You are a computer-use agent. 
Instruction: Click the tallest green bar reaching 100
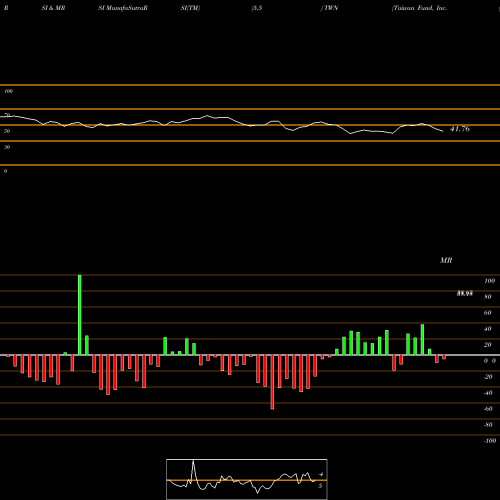pyautogui.click(x=80, y=315)
